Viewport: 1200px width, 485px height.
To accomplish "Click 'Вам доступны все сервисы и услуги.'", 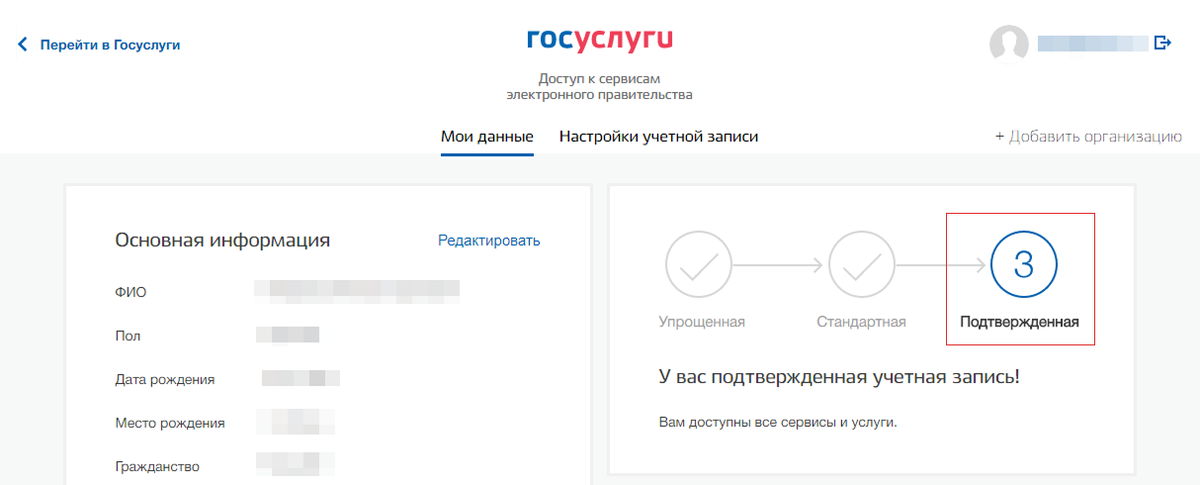I will tap(778, 422).
